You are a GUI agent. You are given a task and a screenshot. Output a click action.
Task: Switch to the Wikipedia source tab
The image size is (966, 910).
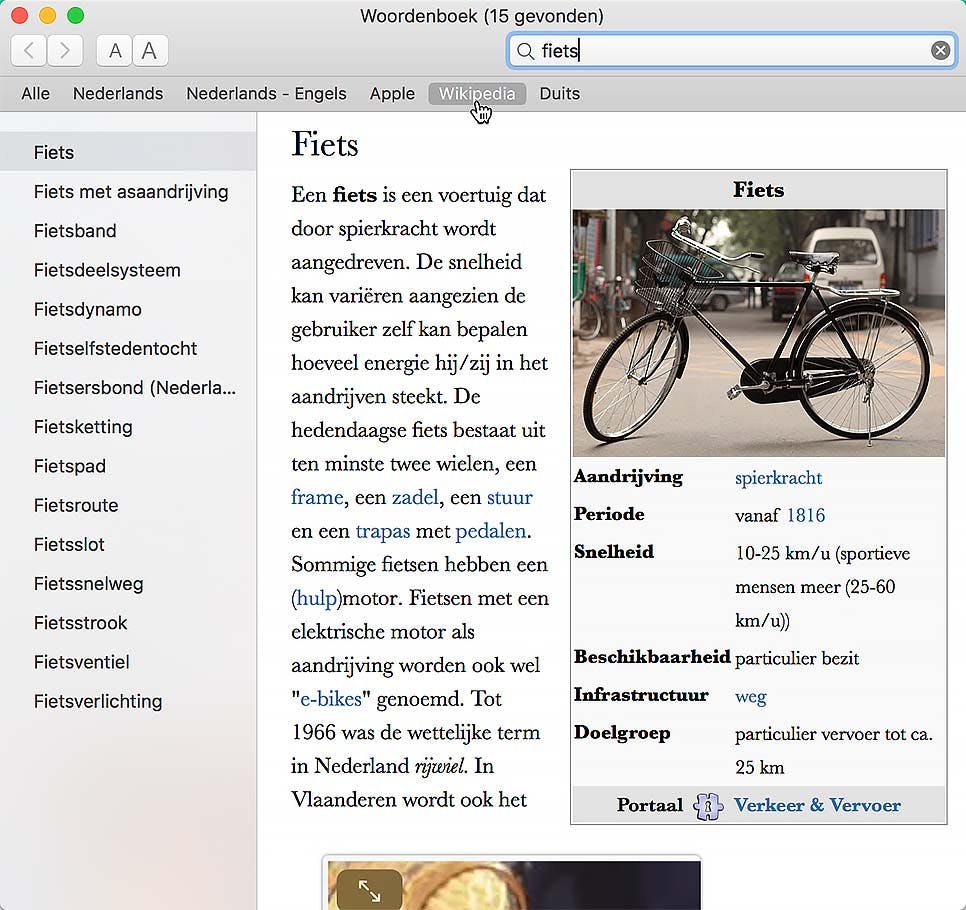(x=477, y=93)
